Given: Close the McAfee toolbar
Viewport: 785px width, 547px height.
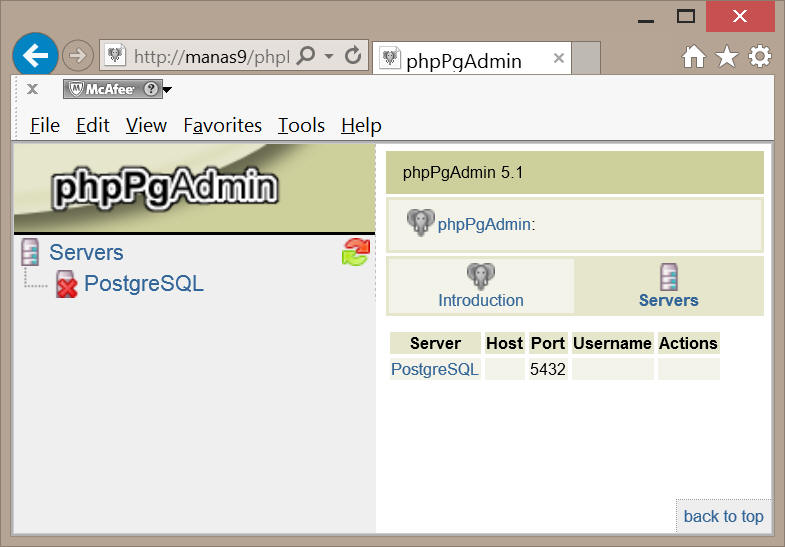Looking at the screenshot, I should click(x=33, y=89).
